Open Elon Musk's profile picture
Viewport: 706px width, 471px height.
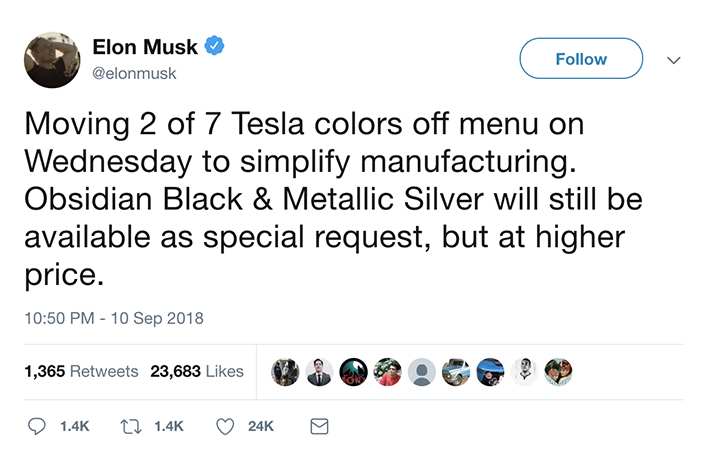coord(52,59)
